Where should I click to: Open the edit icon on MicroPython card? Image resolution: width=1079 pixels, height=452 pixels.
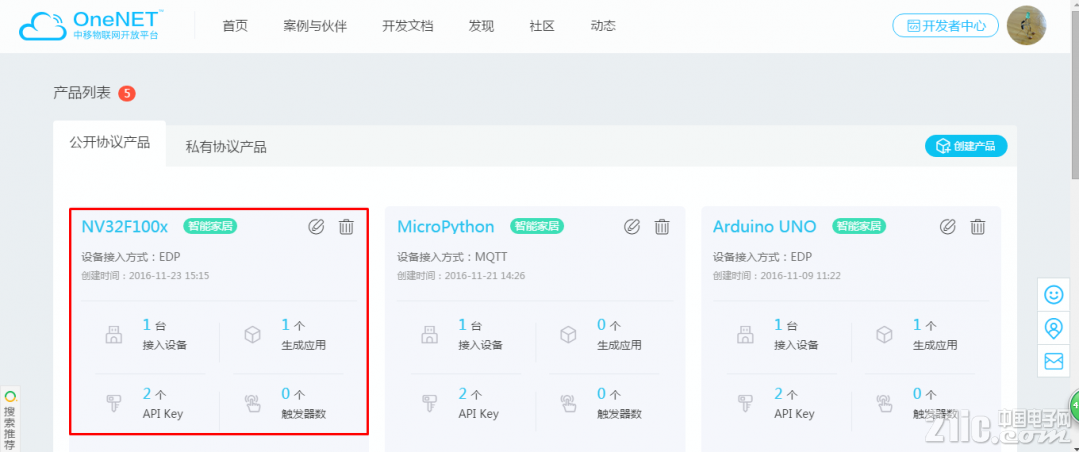632,226
